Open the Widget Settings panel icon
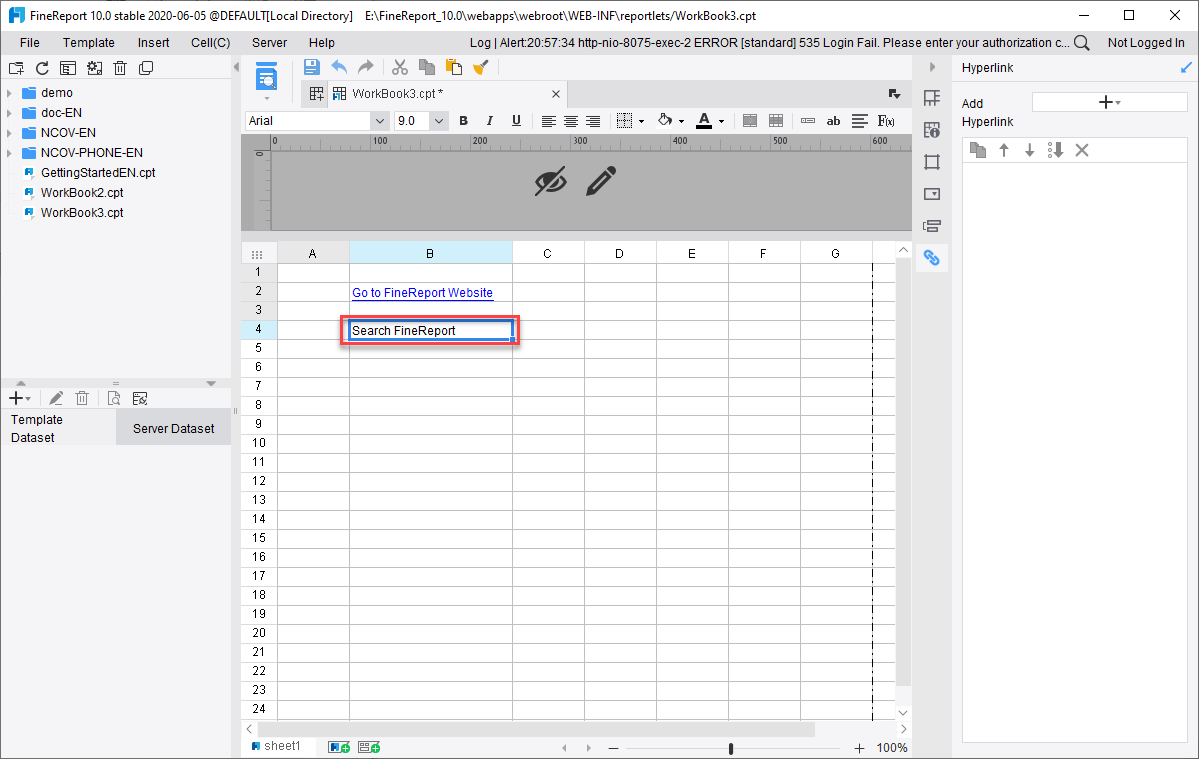The width and height of the screenshot is (1199, 759). click(932, 193)
